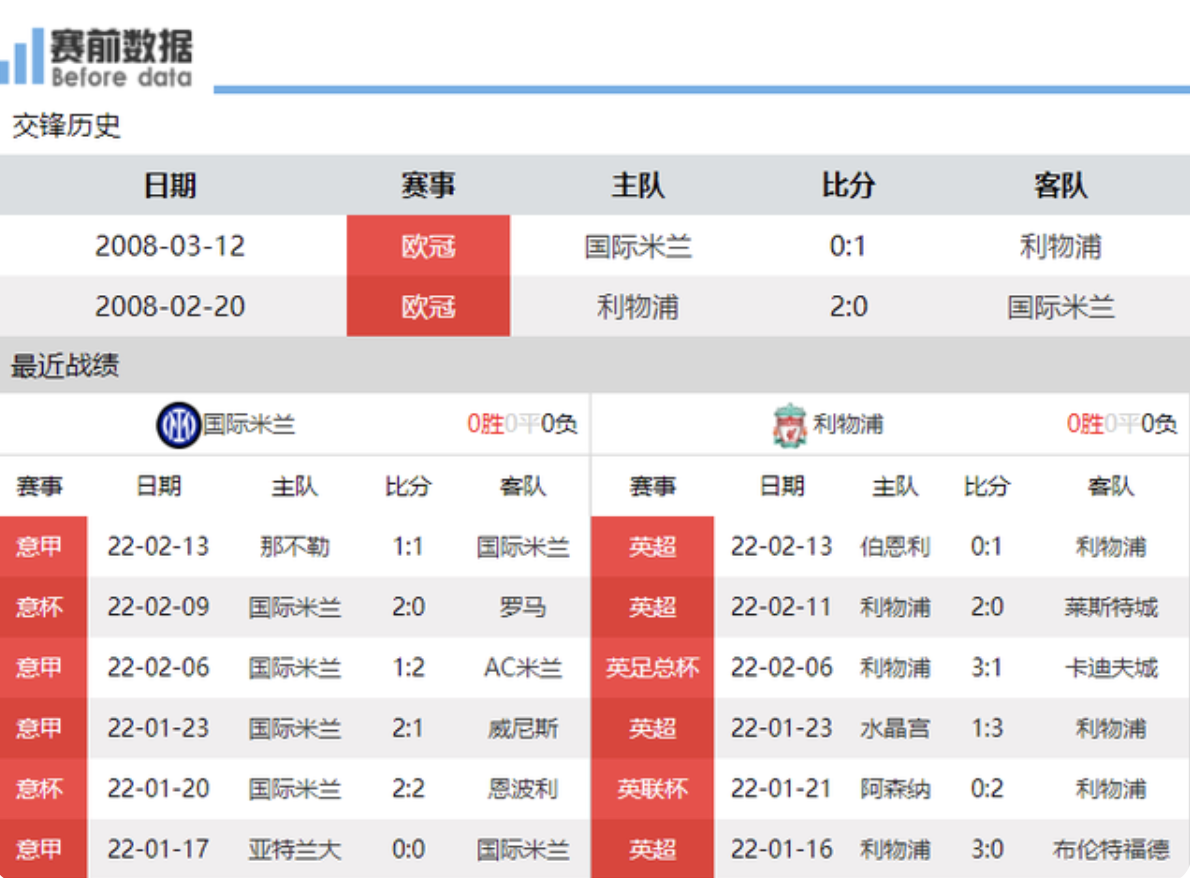Image resolution: width=1190 pixels, height=878 pixels.
Task: Click the 英联杯 competition tag
Action: pyautogui.click(x=652, y=789)
